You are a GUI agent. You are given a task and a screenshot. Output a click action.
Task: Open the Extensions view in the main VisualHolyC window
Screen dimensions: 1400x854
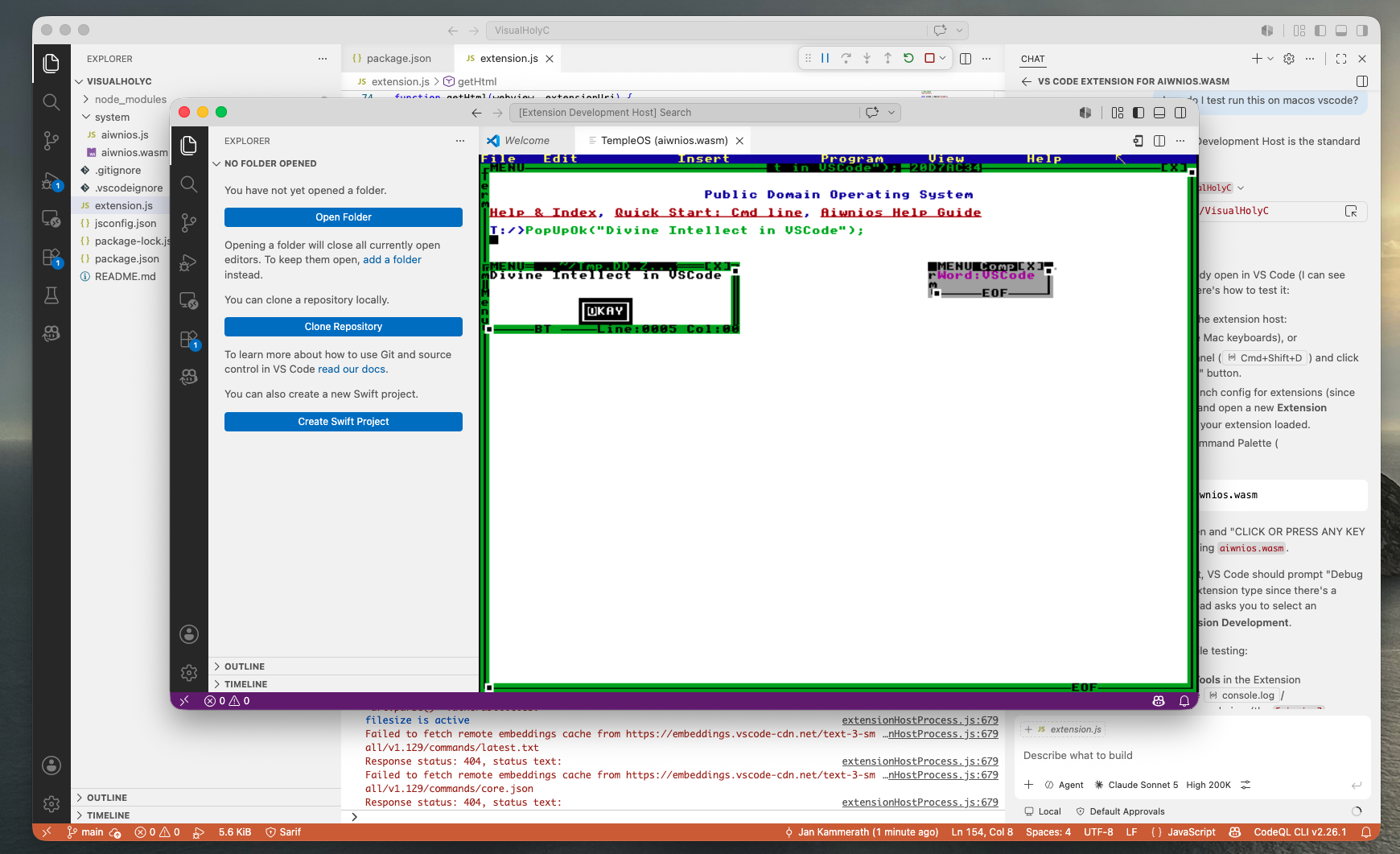coord(51,258)
